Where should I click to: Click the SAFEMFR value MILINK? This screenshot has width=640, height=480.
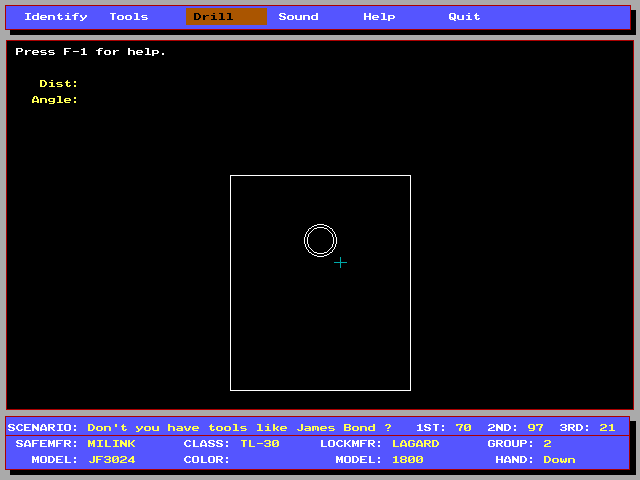click(111, 444)
